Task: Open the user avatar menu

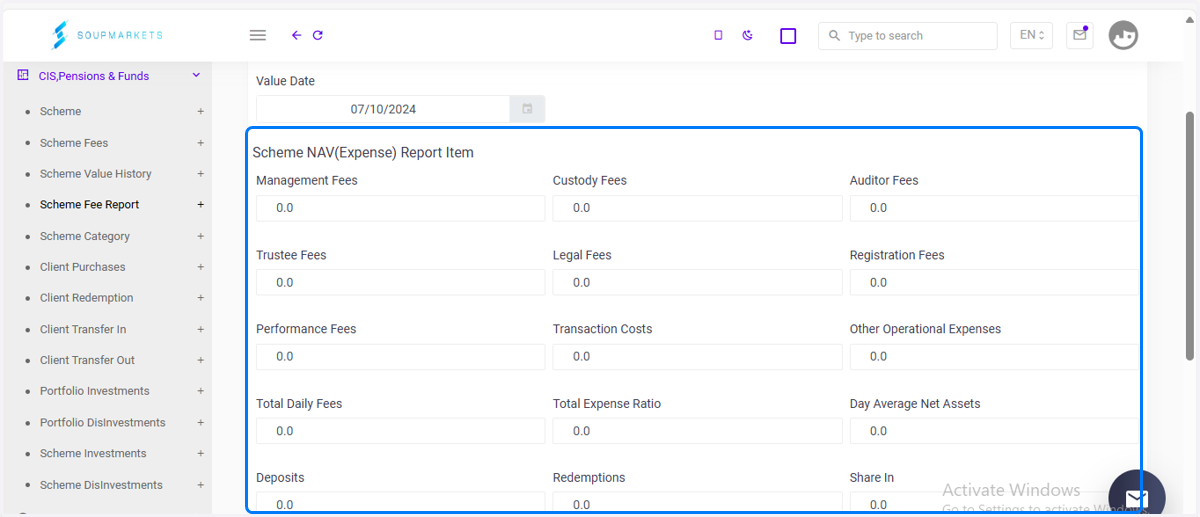Action: click(x=1123, y=35)
